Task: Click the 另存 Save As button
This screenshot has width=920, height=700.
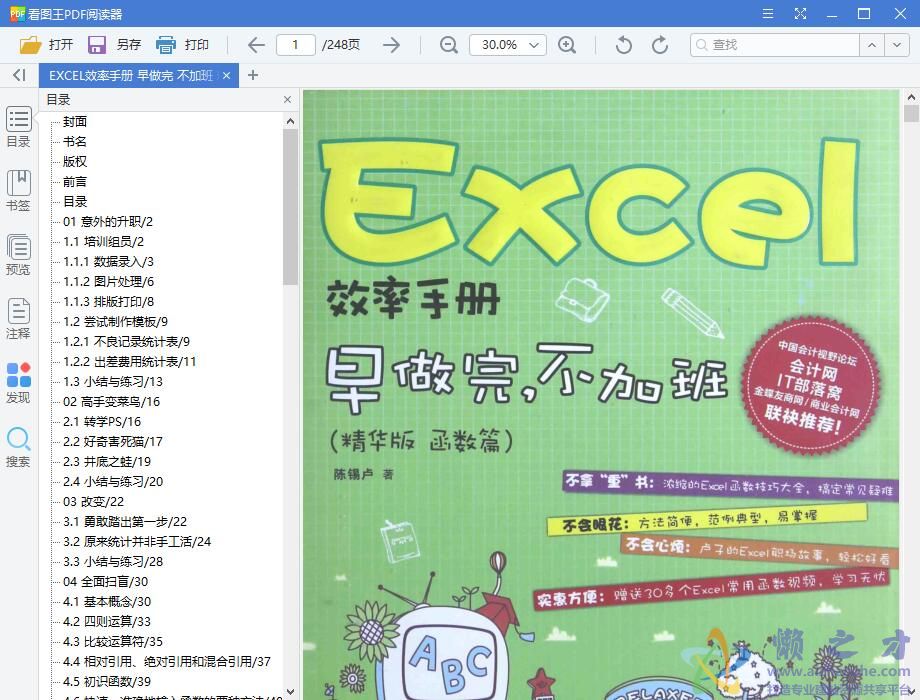Action: [x=111, y=44]
